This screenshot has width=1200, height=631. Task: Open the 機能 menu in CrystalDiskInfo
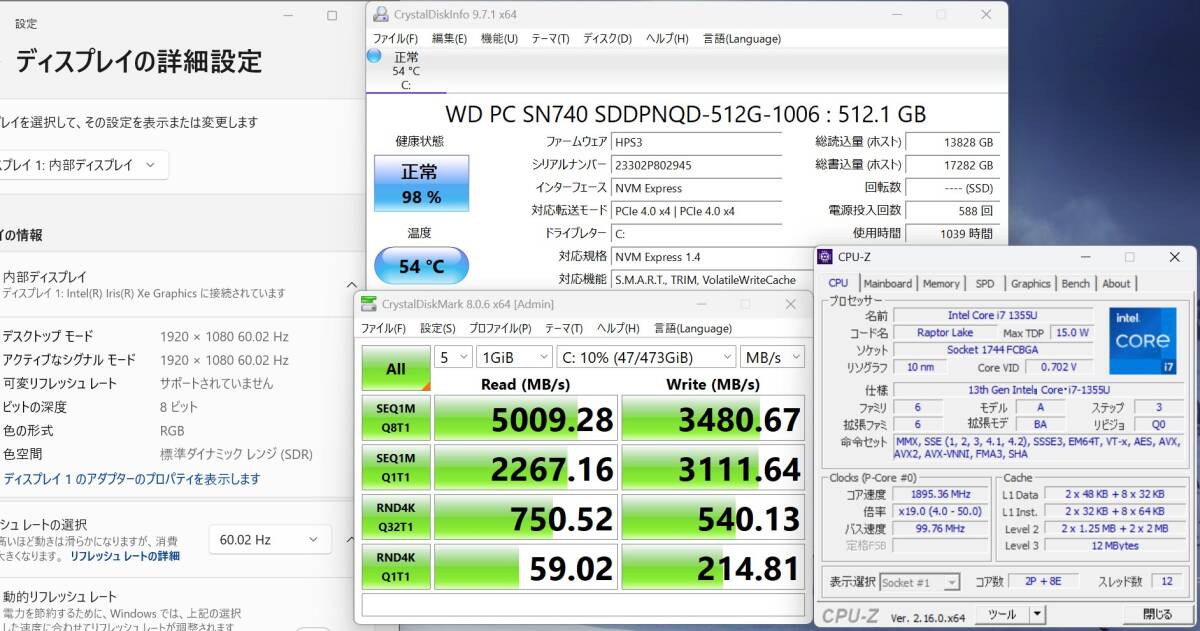[x=498, y=38]
